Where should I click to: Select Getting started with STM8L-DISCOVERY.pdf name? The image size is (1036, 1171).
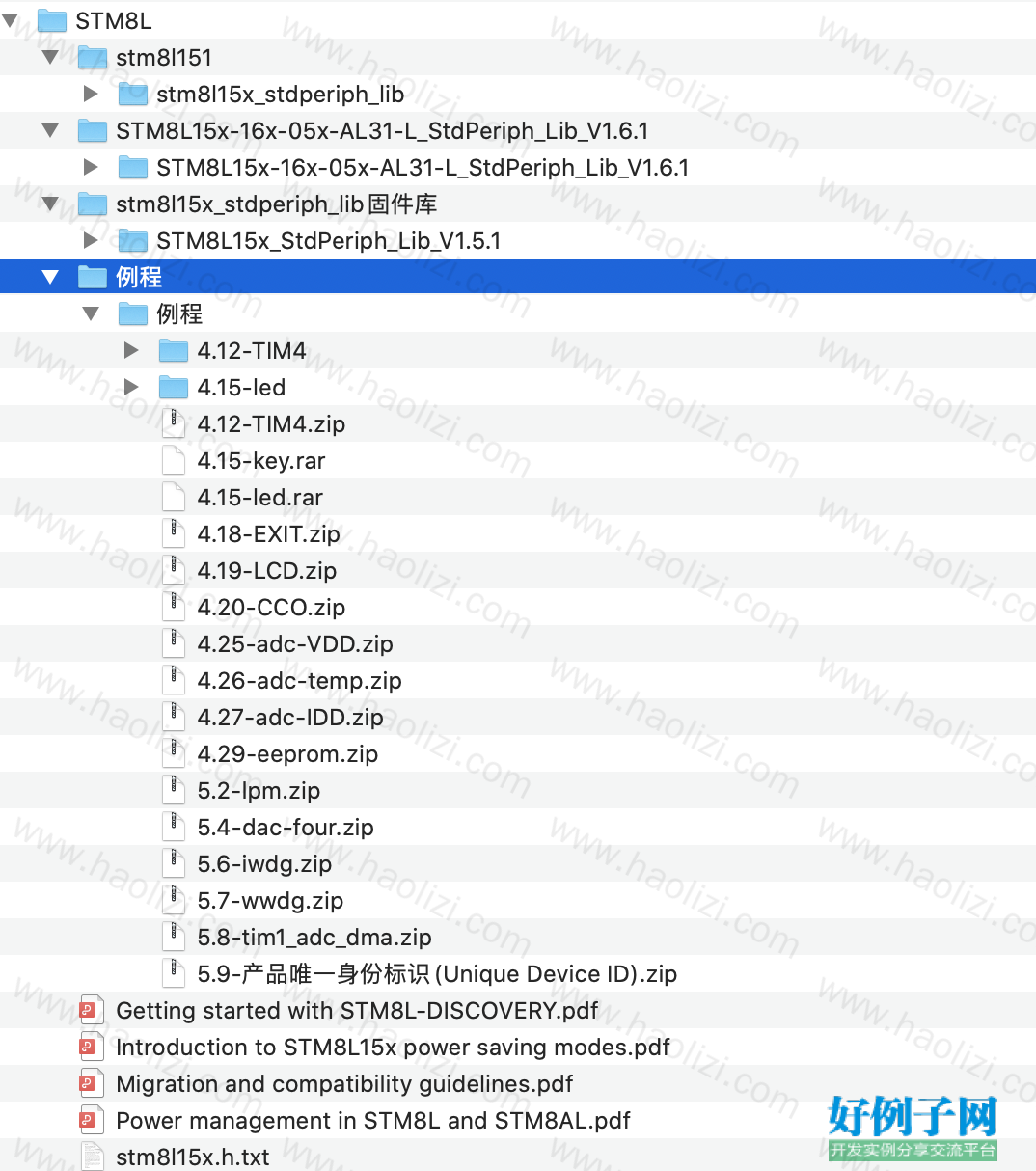[x=357, y=1011]
